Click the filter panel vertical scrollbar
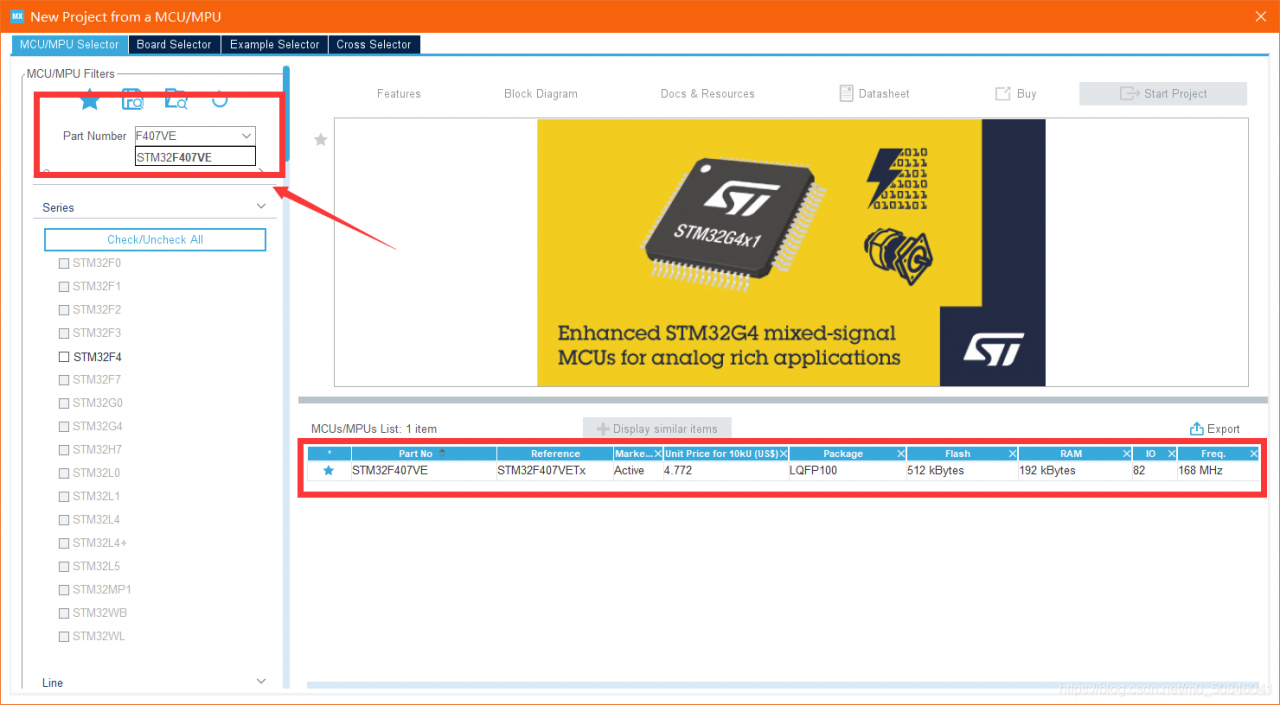 286,113
